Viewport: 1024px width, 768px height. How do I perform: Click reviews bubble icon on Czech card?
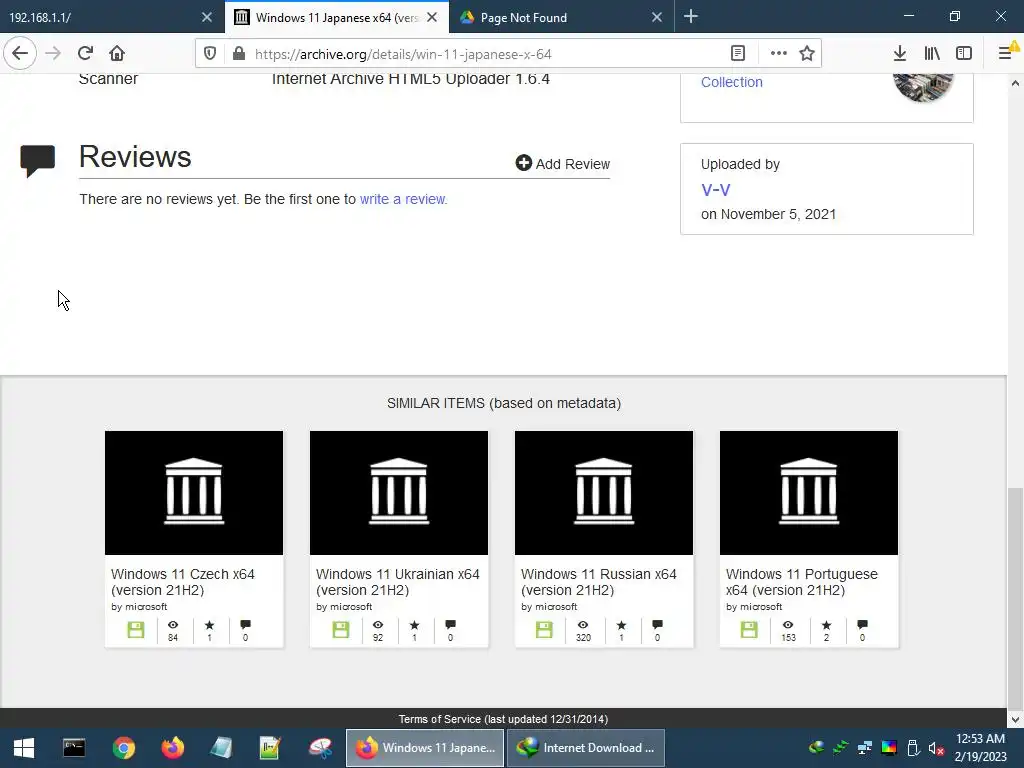tap(246, 625)
